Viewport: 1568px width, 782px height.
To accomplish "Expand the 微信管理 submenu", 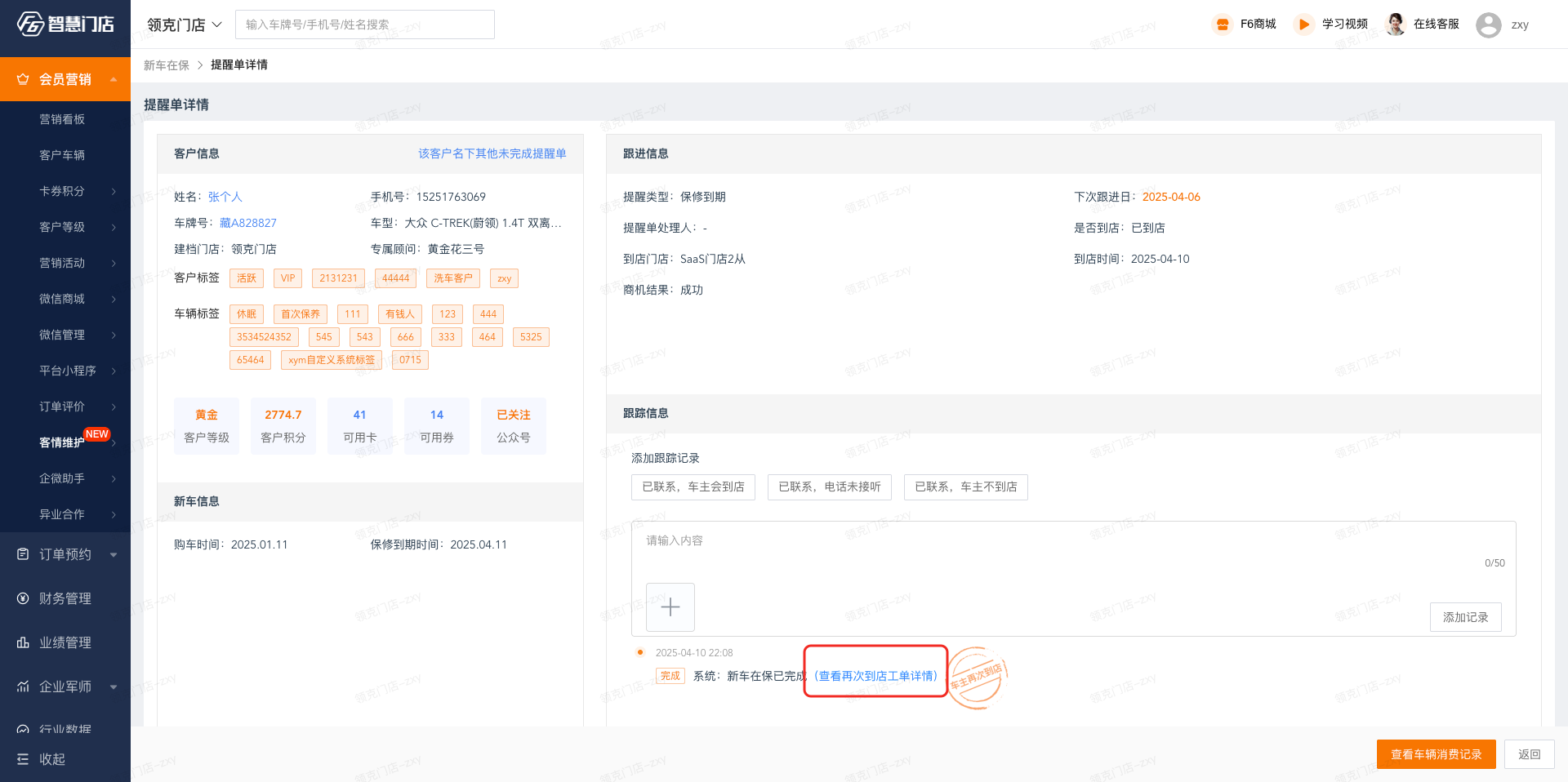I will click(x=114, y=335).
